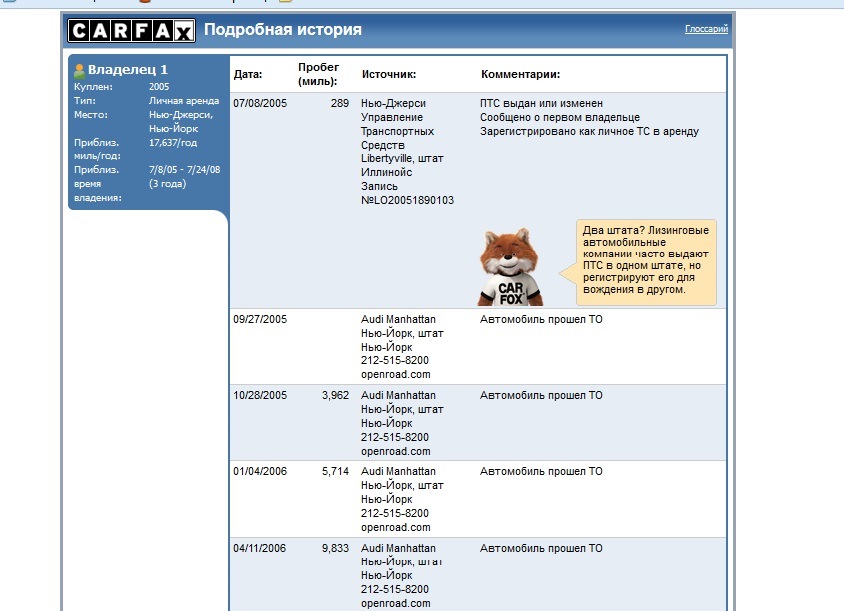Click the 3,962 mileage value

(335, 395)
